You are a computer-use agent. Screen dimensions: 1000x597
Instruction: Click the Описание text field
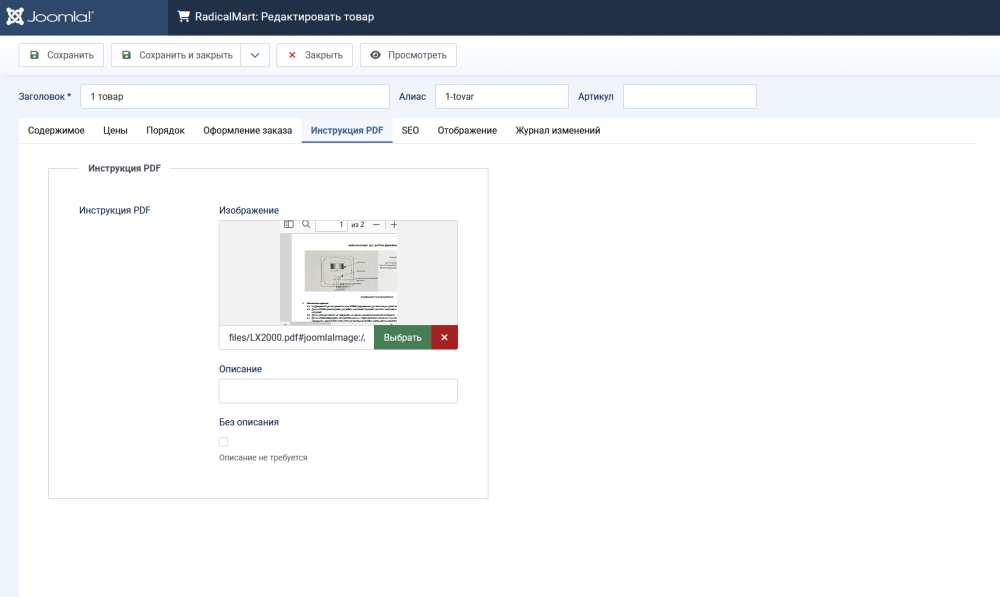(x=338, y=391)
